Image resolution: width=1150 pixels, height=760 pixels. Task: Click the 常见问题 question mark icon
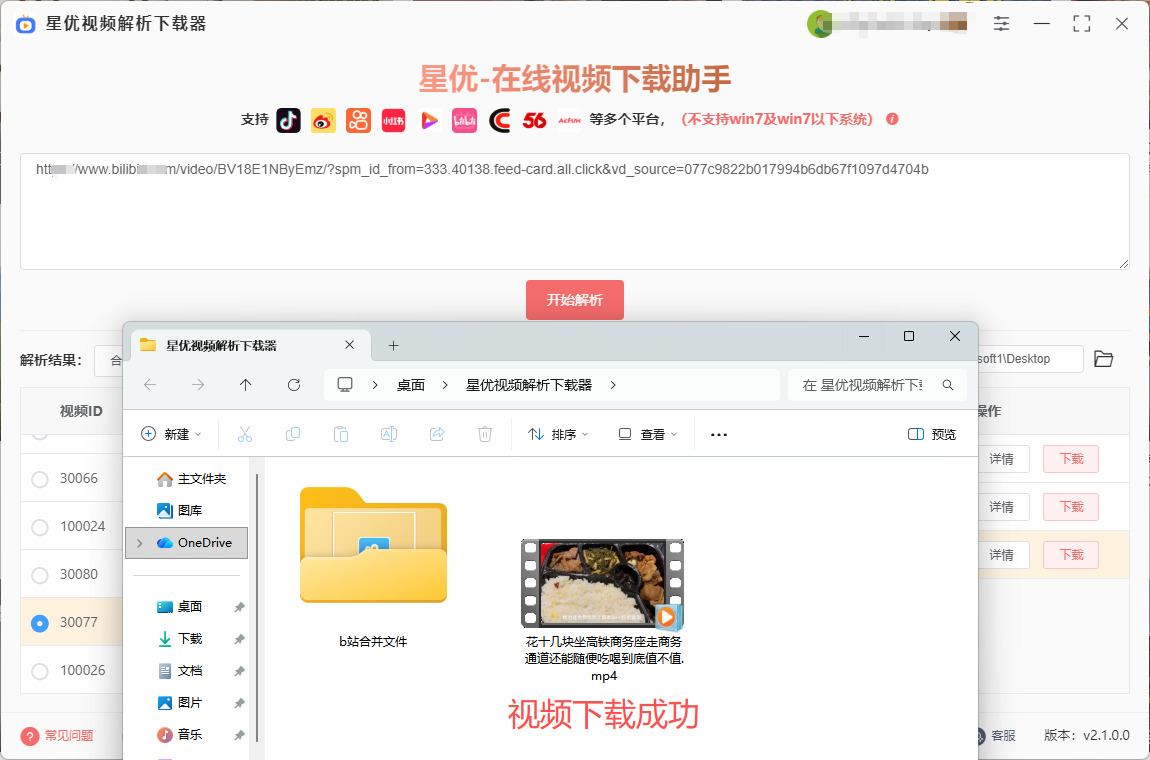click(30, 736)
